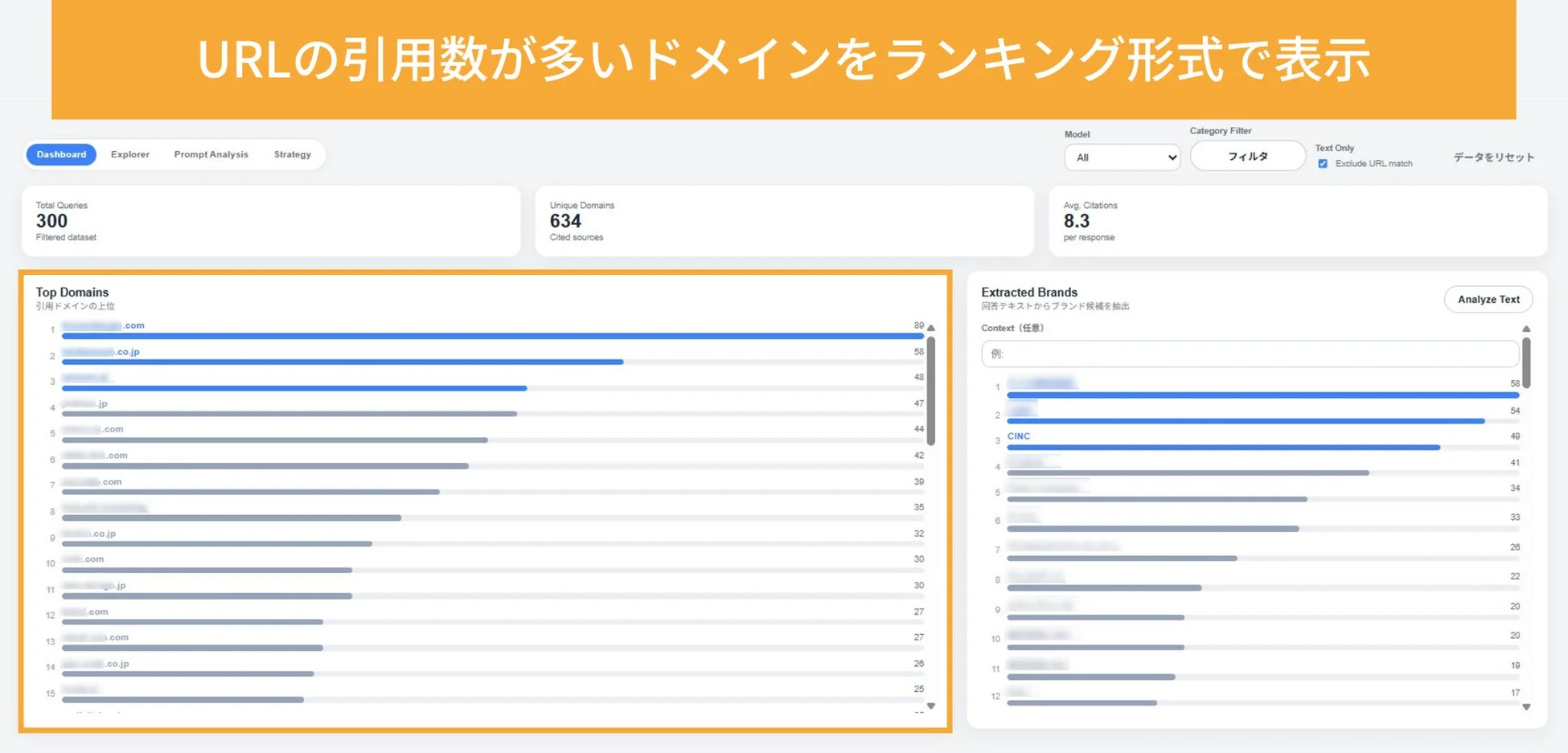Click the second-ranked .co.jp domain link
This screenshot has height=753, width=1568.
101,351
